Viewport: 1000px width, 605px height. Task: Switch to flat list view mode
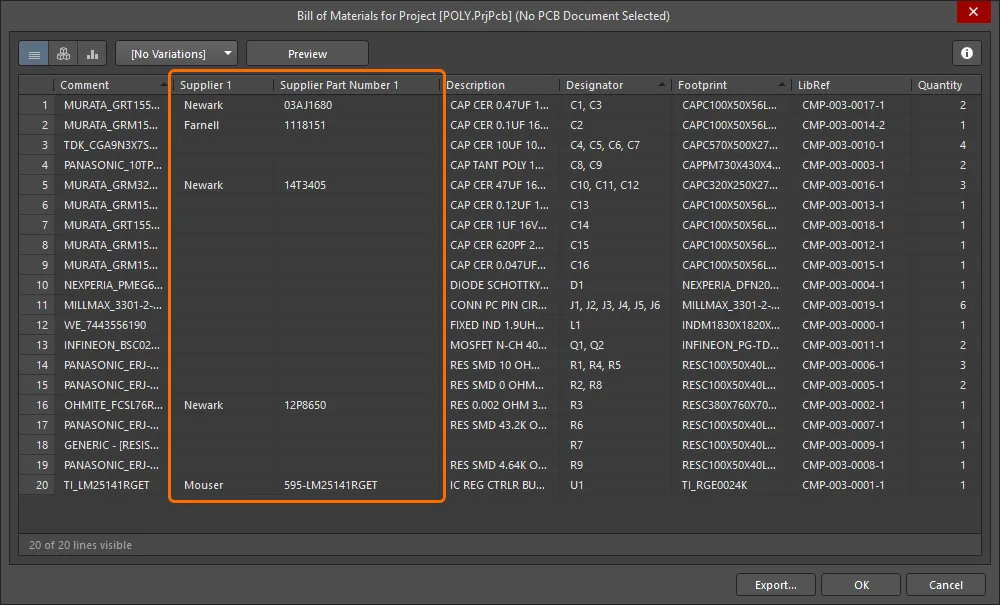click(33, 52)
